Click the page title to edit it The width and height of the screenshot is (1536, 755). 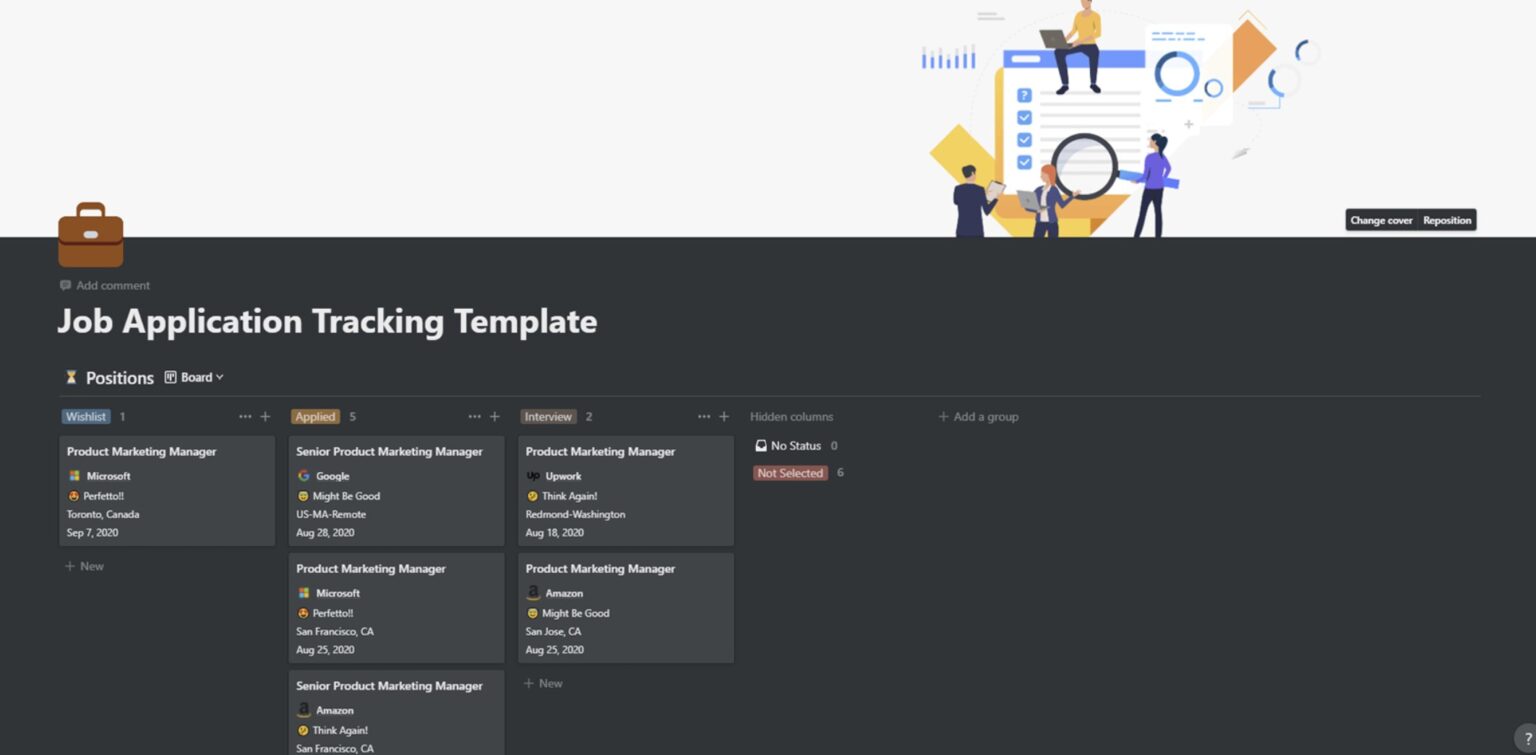point(327,322)
